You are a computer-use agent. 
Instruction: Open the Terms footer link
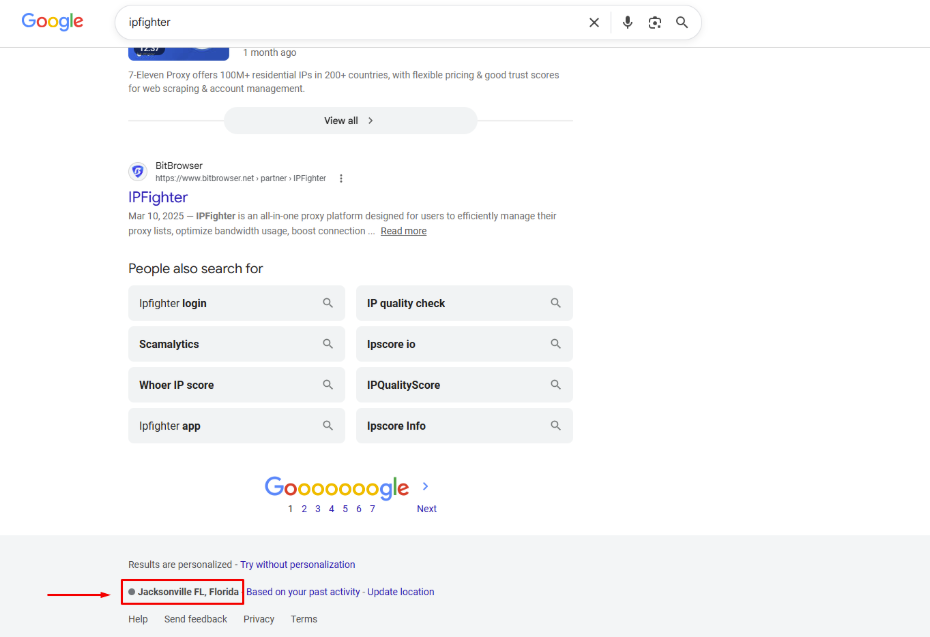304,619
